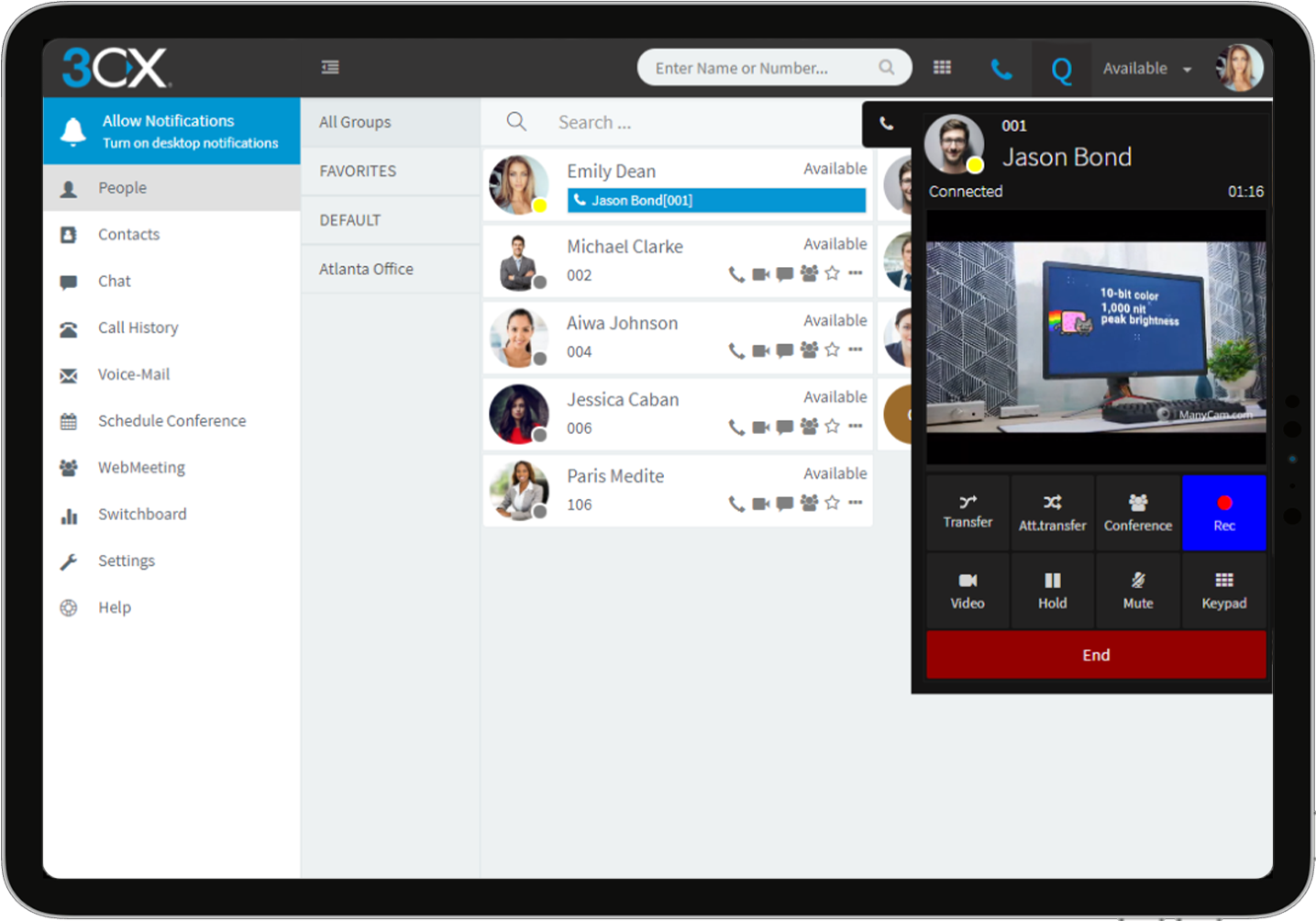1316x921 pixels.
Task: Expand the Available status dropdown
Action: tap(1146, 69)
